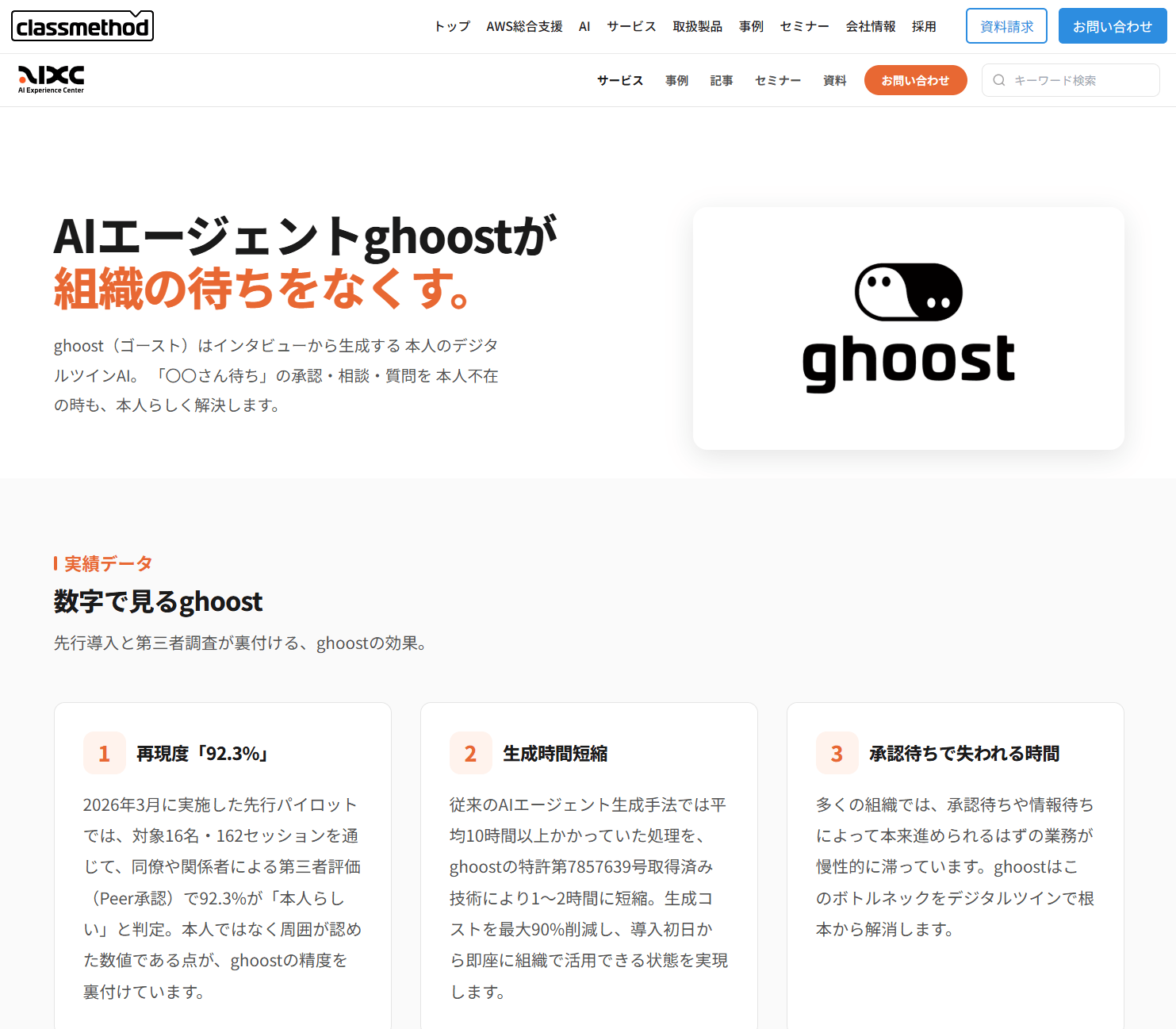Screen dimensions: 1176x1029
Task: Click the number 1 badge
Action: point(105,753)
